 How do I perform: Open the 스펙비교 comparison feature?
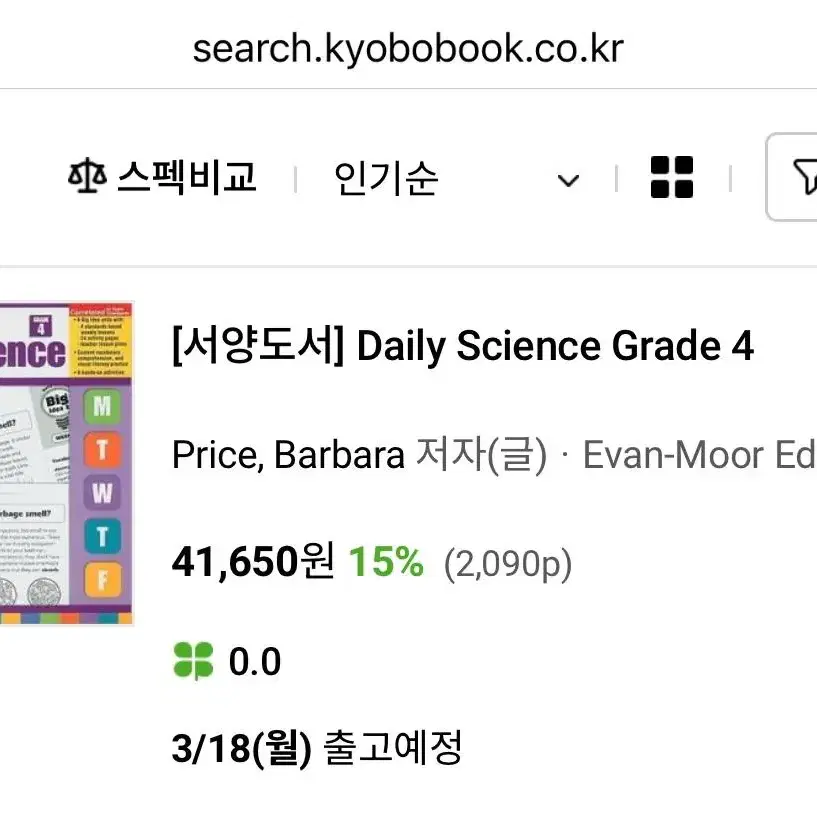pyautogui.click(x=162, y=177)
